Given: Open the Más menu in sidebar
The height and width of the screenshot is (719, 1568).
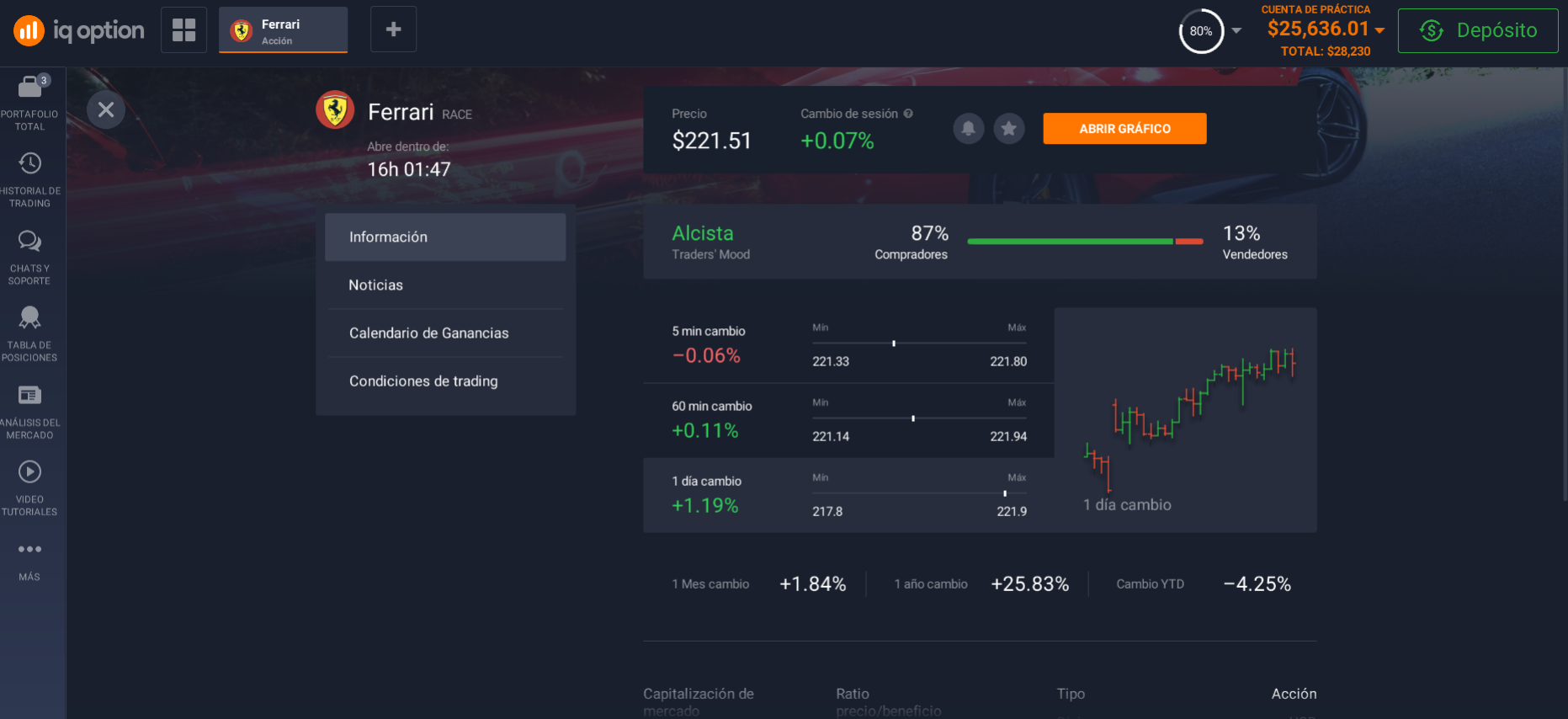Looking at the screenshot, I should pos(30,562).
